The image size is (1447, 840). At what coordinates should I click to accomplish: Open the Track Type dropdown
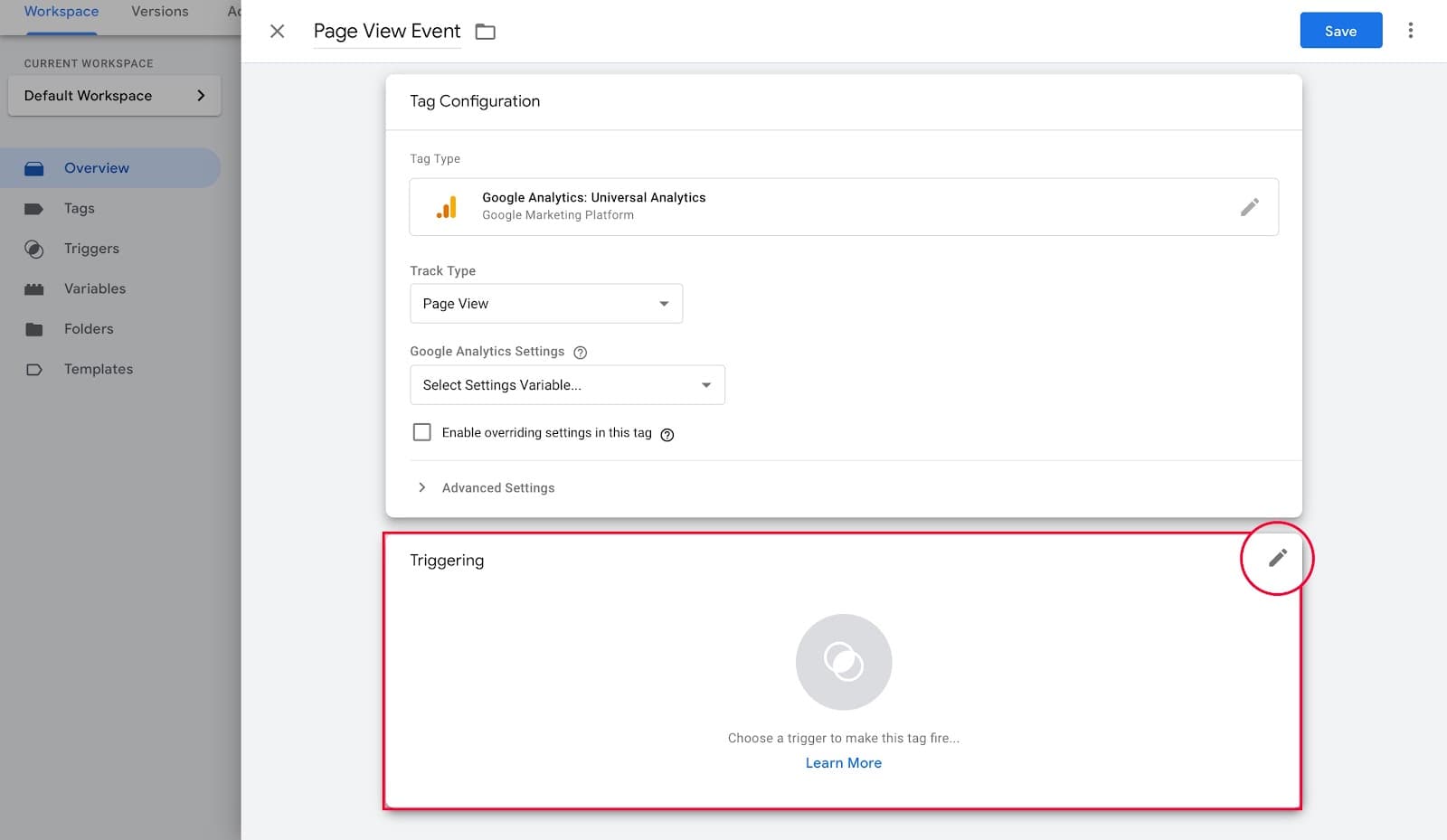[x=545, y=304]
